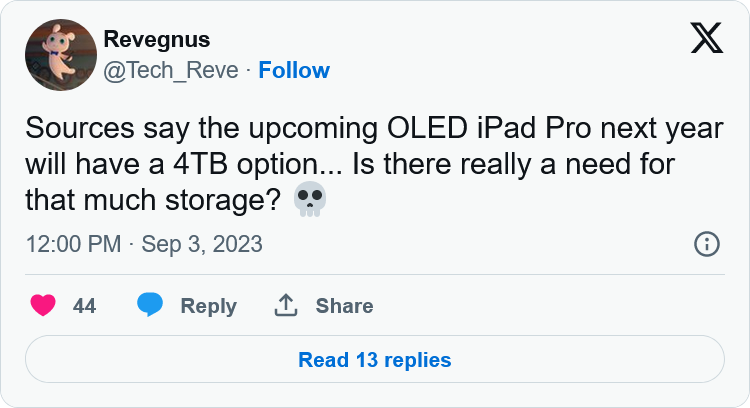Viewport: 750px width, 408px height.
Task: Click the Share text label
Action: click(x=344, y=306)
